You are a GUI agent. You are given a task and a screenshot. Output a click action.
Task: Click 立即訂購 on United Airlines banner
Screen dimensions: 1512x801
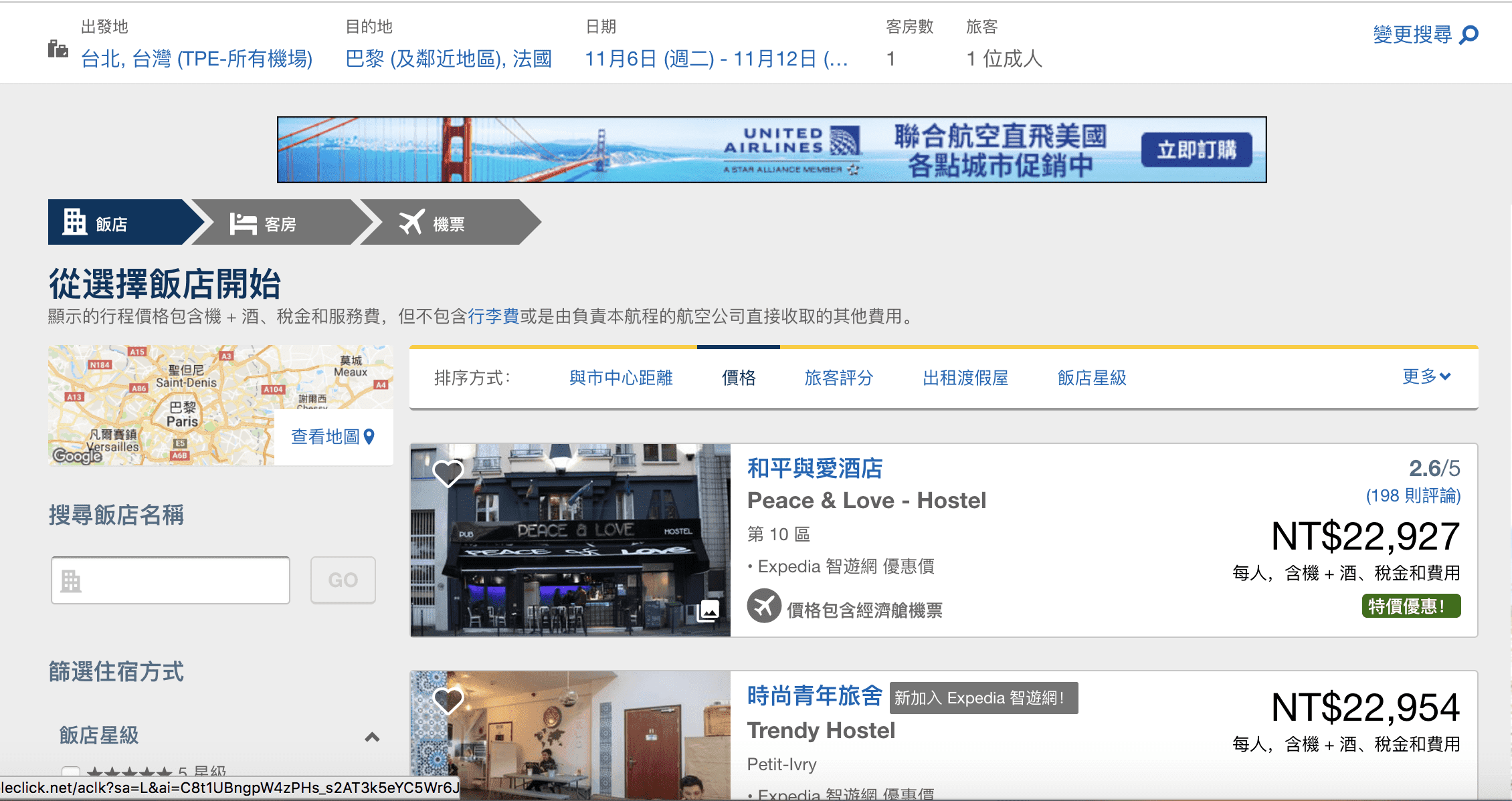coord(1197,150)
